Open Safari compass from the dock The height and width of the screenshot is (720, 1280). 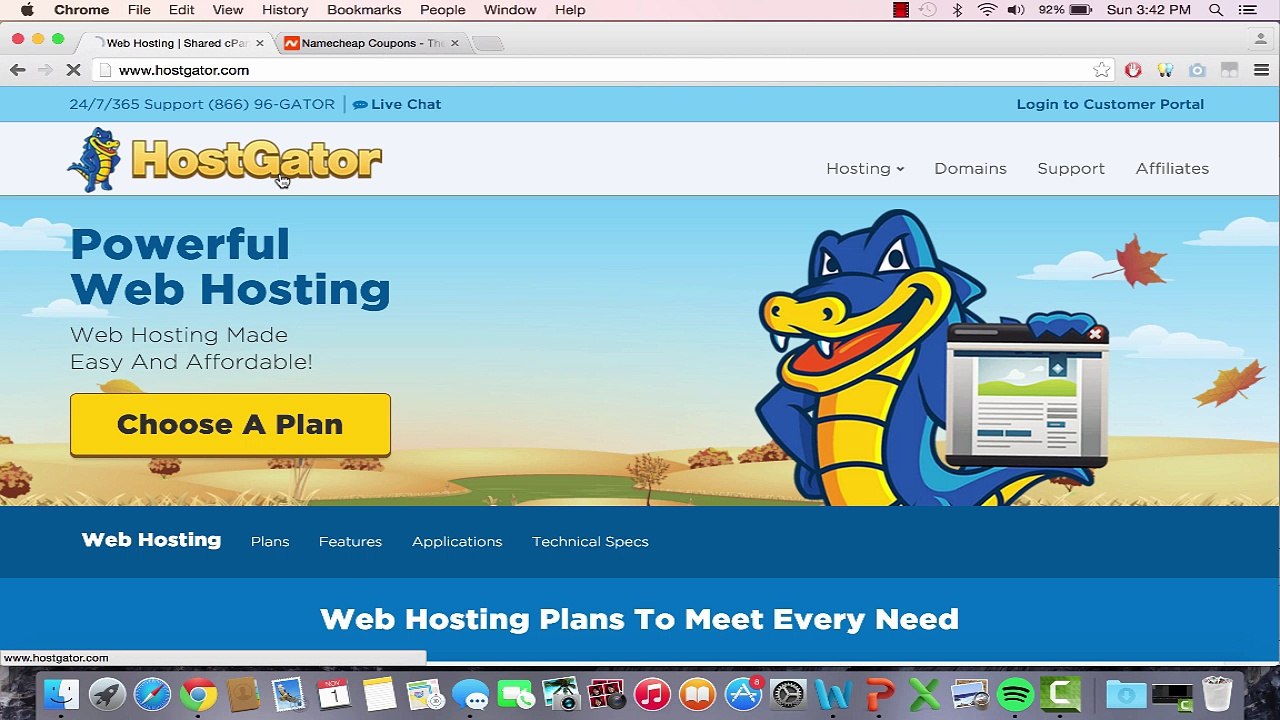(x=152, y=693)
